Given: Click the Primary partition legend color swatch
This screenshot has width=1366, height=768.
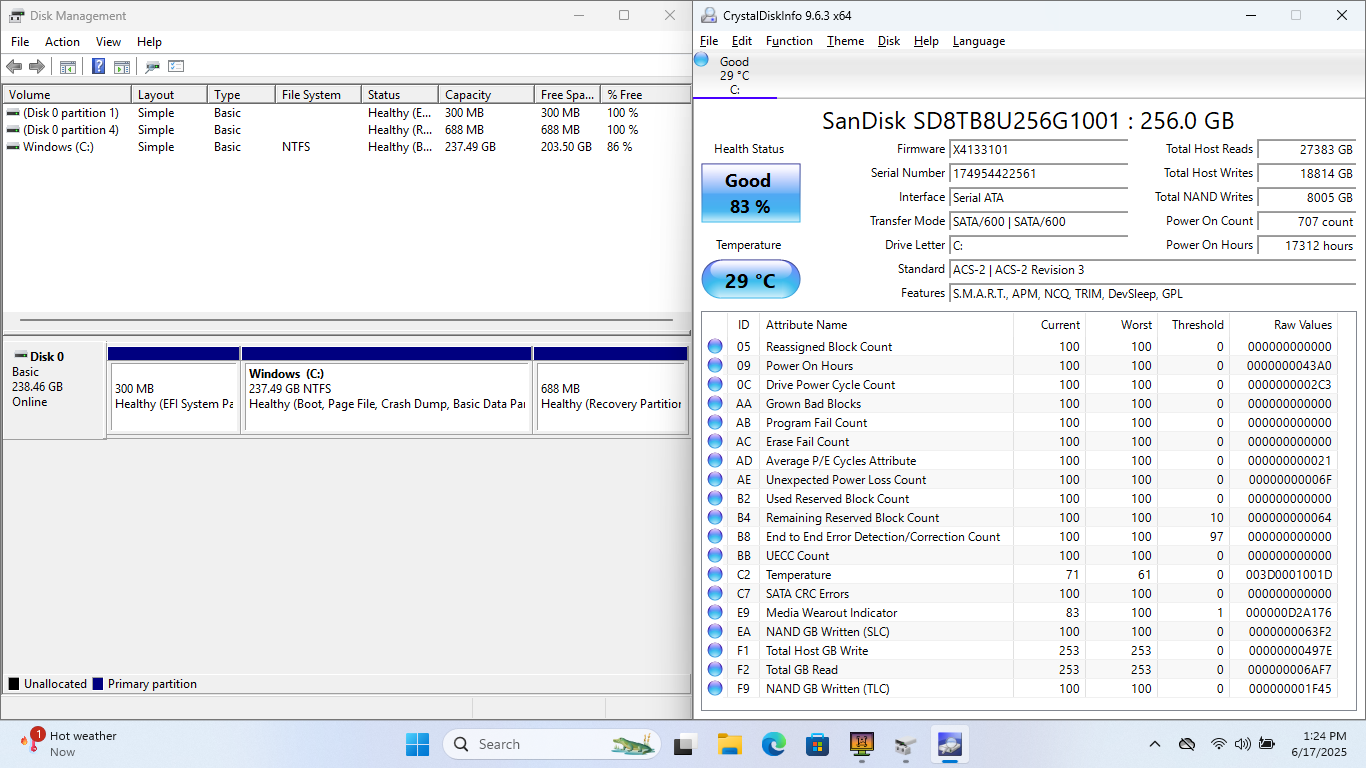Looking at the screenshot, I should [98, 684].
